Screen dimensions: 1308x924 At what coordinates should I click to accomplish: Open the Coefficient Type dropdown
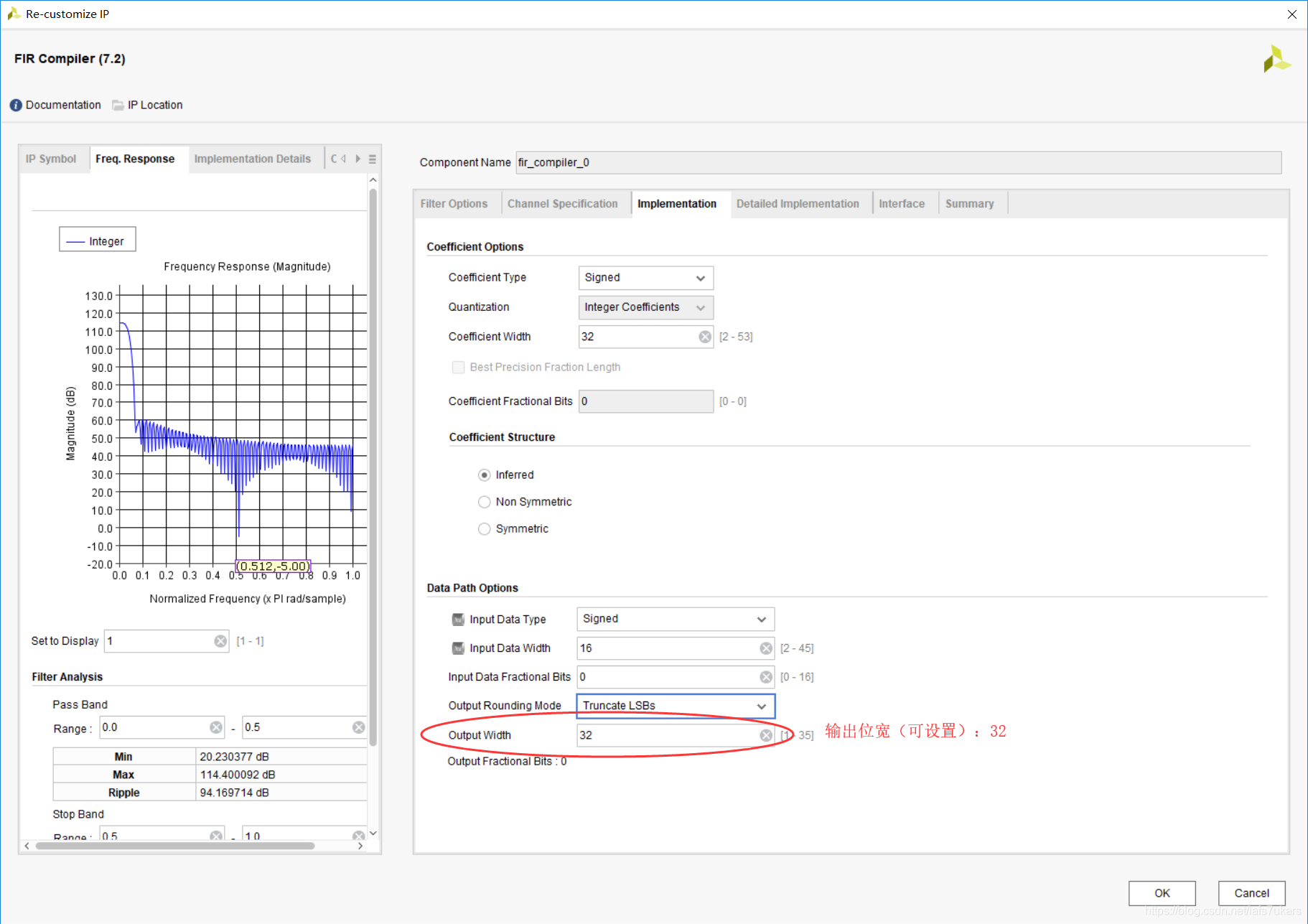coord(646,278)
